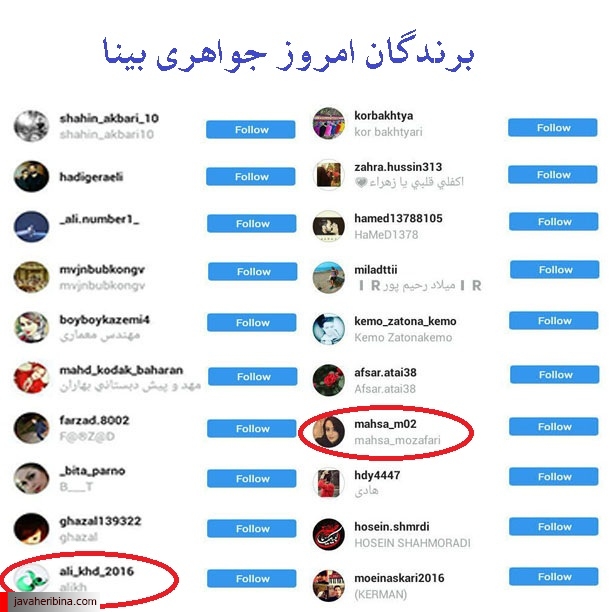Open the hosein.shmrdi profile avatar
The height and width of the screenshot is (612, 612).
point(329,534)
